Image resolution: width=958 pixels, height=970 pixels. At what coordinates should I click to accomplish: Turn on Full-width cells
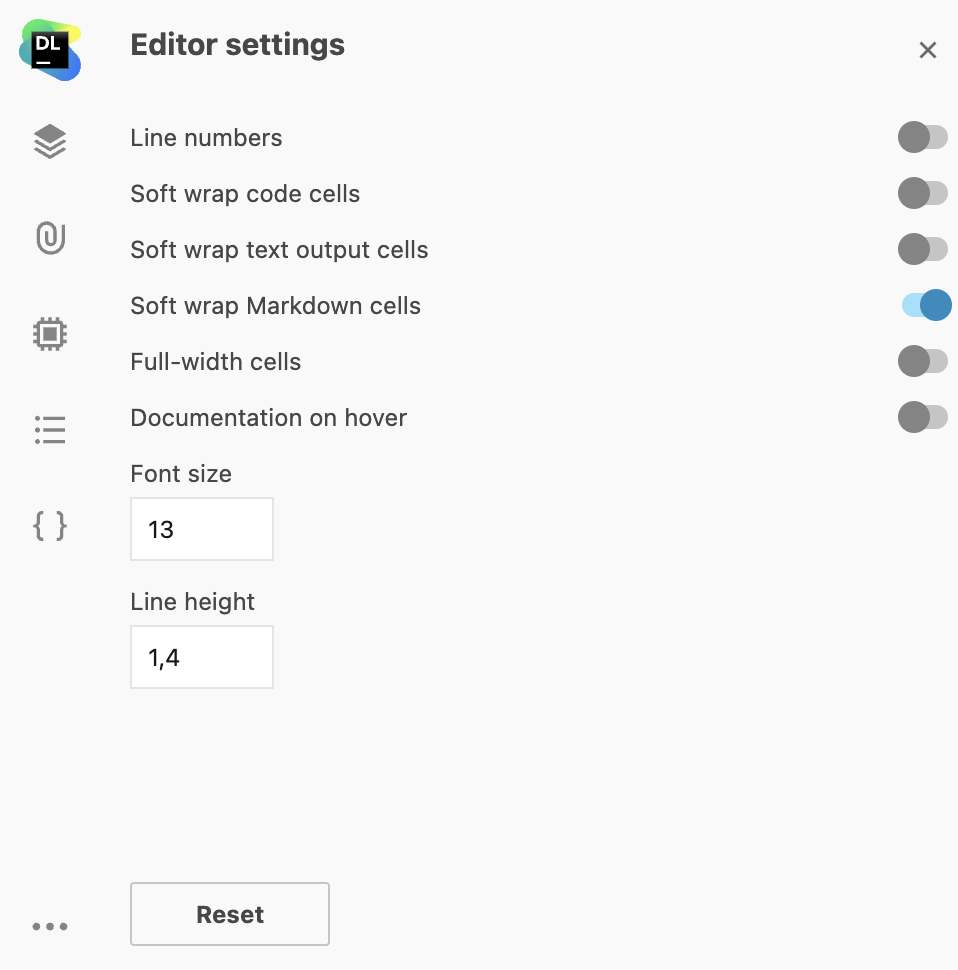[x=921, y=361]
